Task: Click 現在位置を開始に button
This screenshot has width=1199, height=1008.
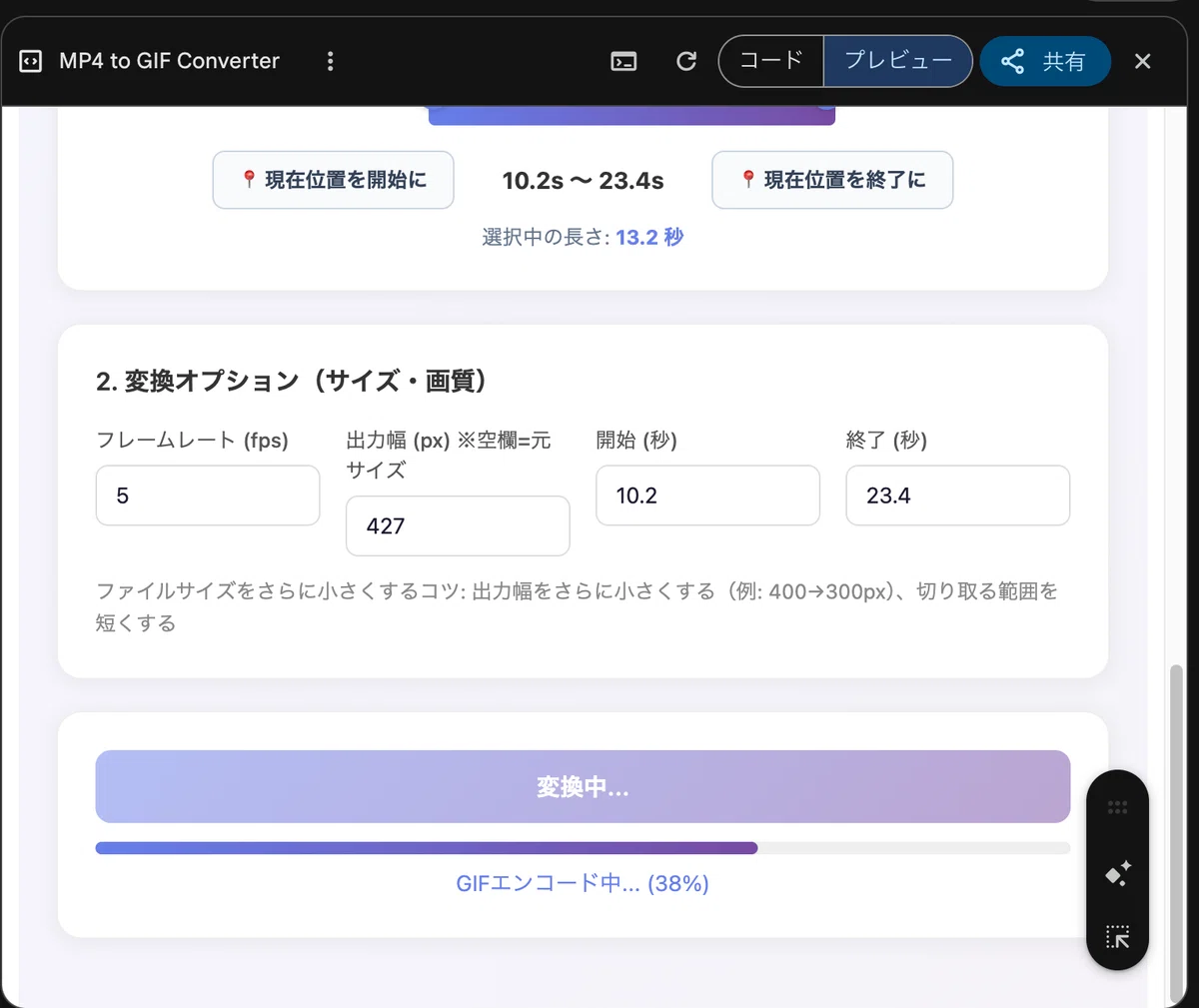Action: point(334,180)
